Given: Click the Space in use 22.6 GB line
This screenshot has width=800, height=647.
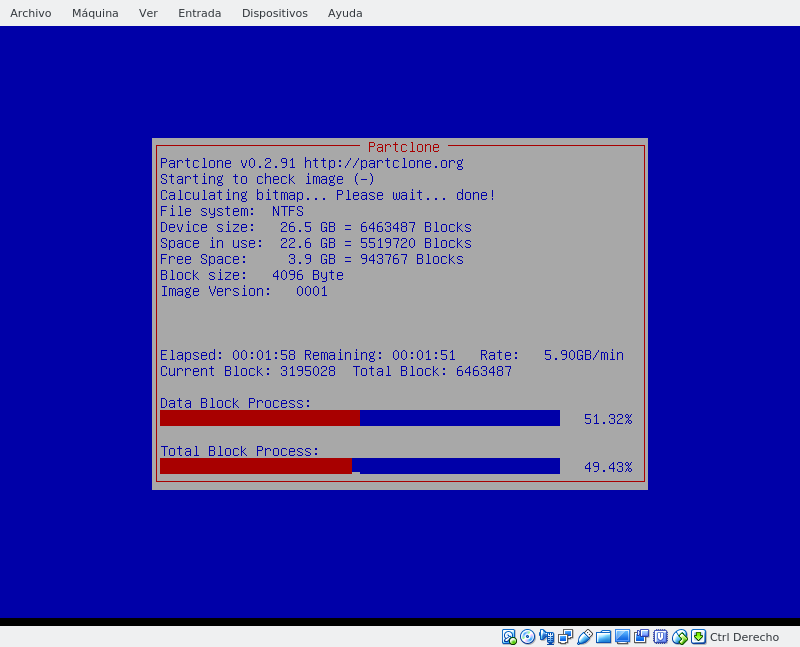Looking at the screenshot, I should point(316,243).
